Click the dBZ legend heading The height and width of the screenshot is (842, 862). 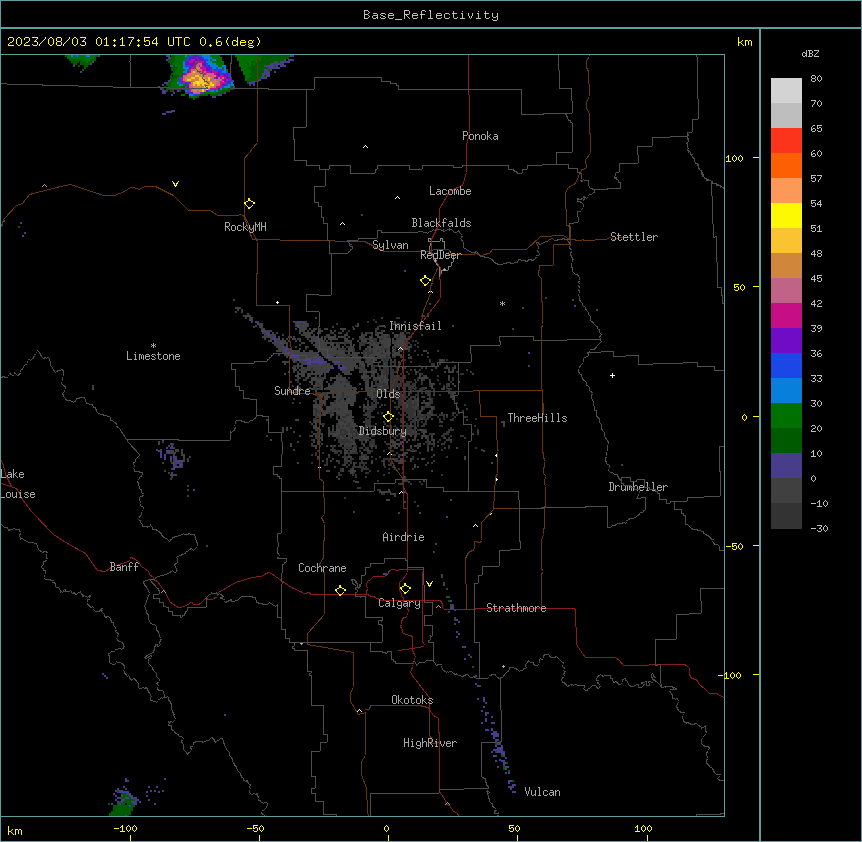(x=810, y=53)
